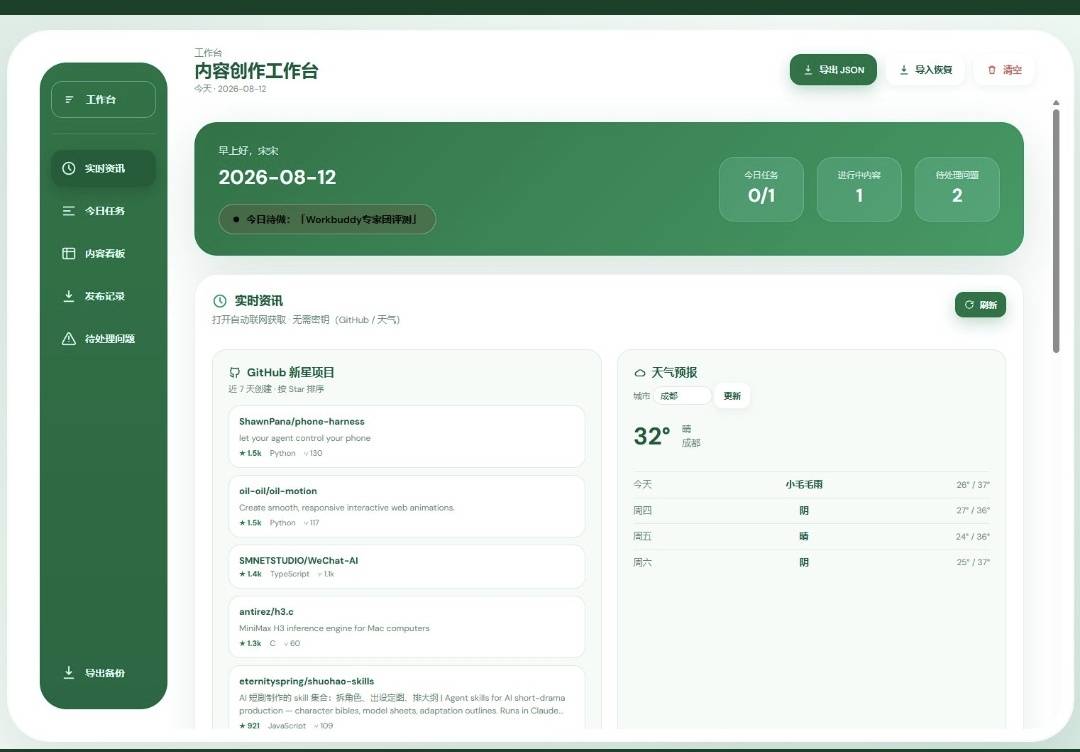Viewport: 1080px width, 752px height.
Task: Click "MiniMax H3 inference engine" description
Action: tap(334, 628)
